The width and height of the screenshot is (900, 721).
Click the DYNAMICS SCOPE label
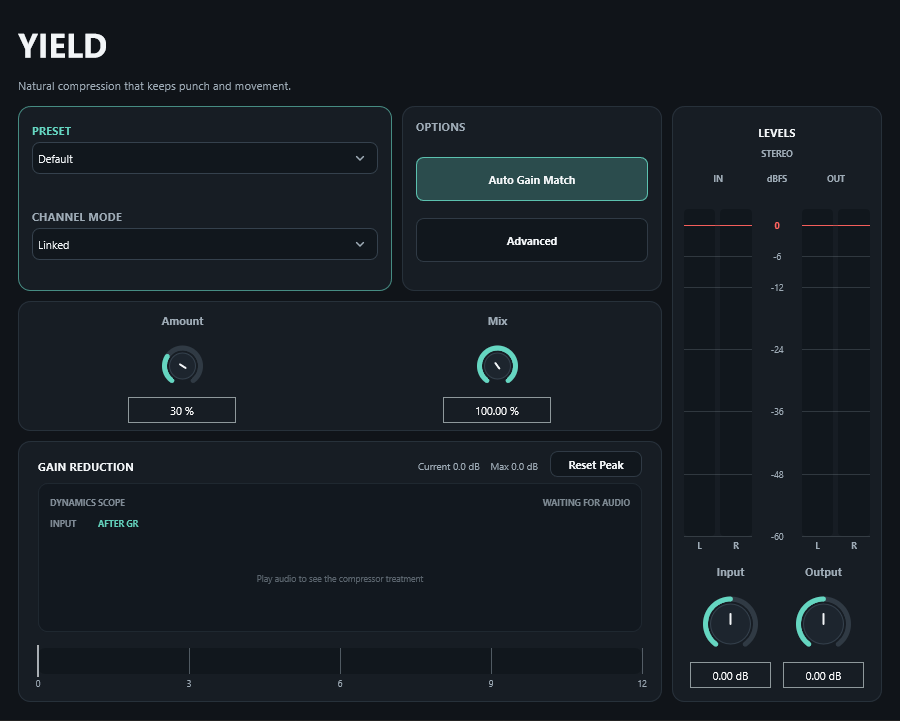tap(87, 502)
